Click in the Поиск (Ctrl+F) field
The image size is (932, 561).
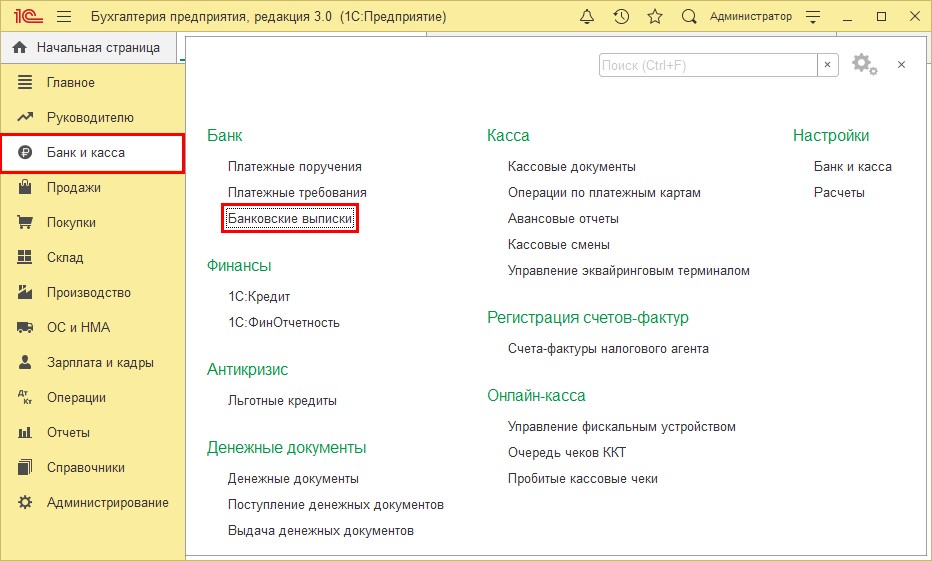[x=708, y=65]
